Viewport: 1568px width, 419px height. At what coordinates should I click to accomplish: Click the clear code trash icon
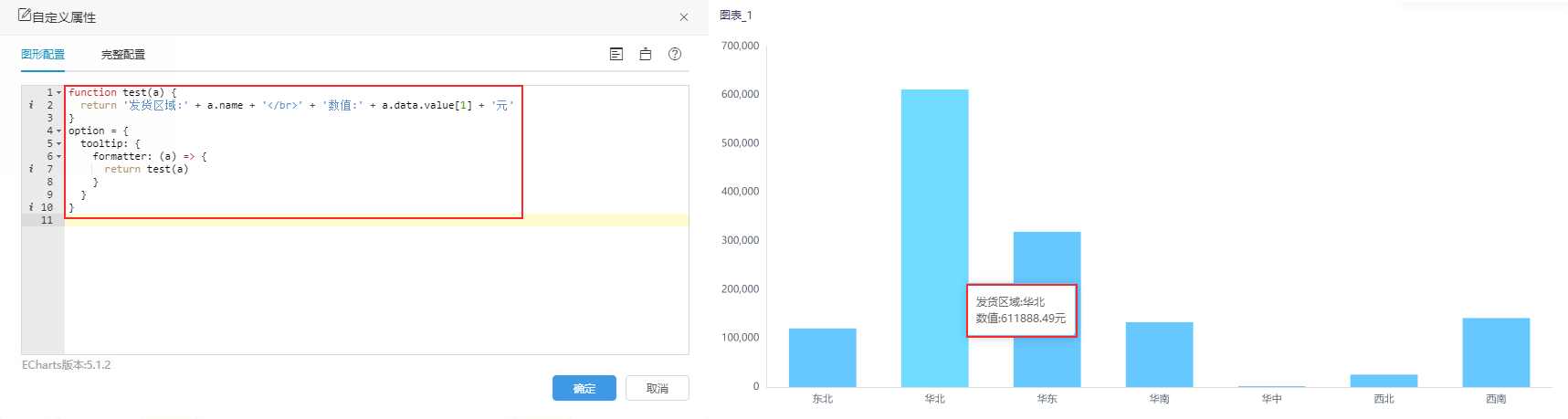coord(646,54)
